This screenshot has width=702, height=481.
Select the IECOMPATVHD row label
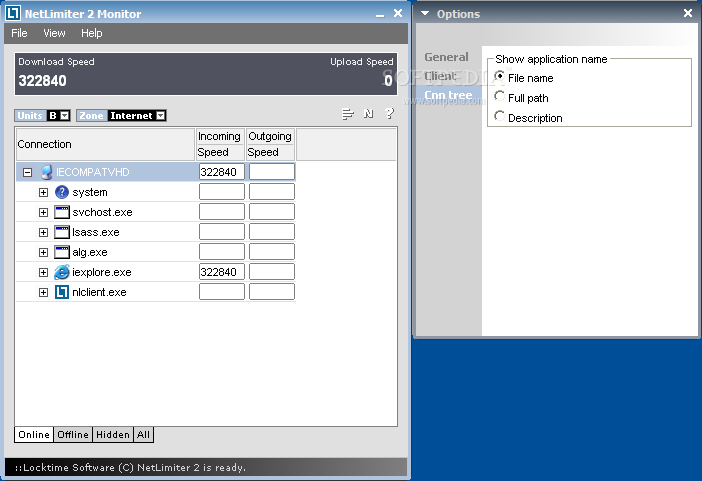pyautogui.click(x=93, y=172)
